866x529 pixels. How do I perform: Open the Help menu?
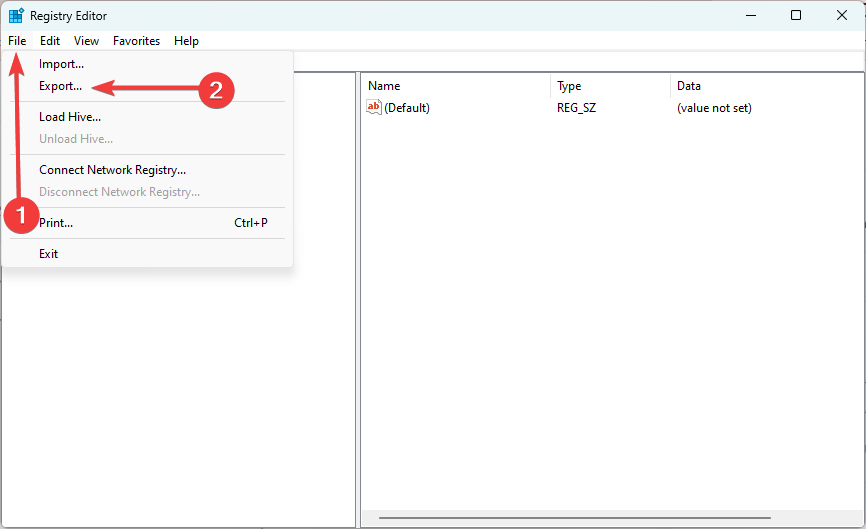tap(186, 41)
